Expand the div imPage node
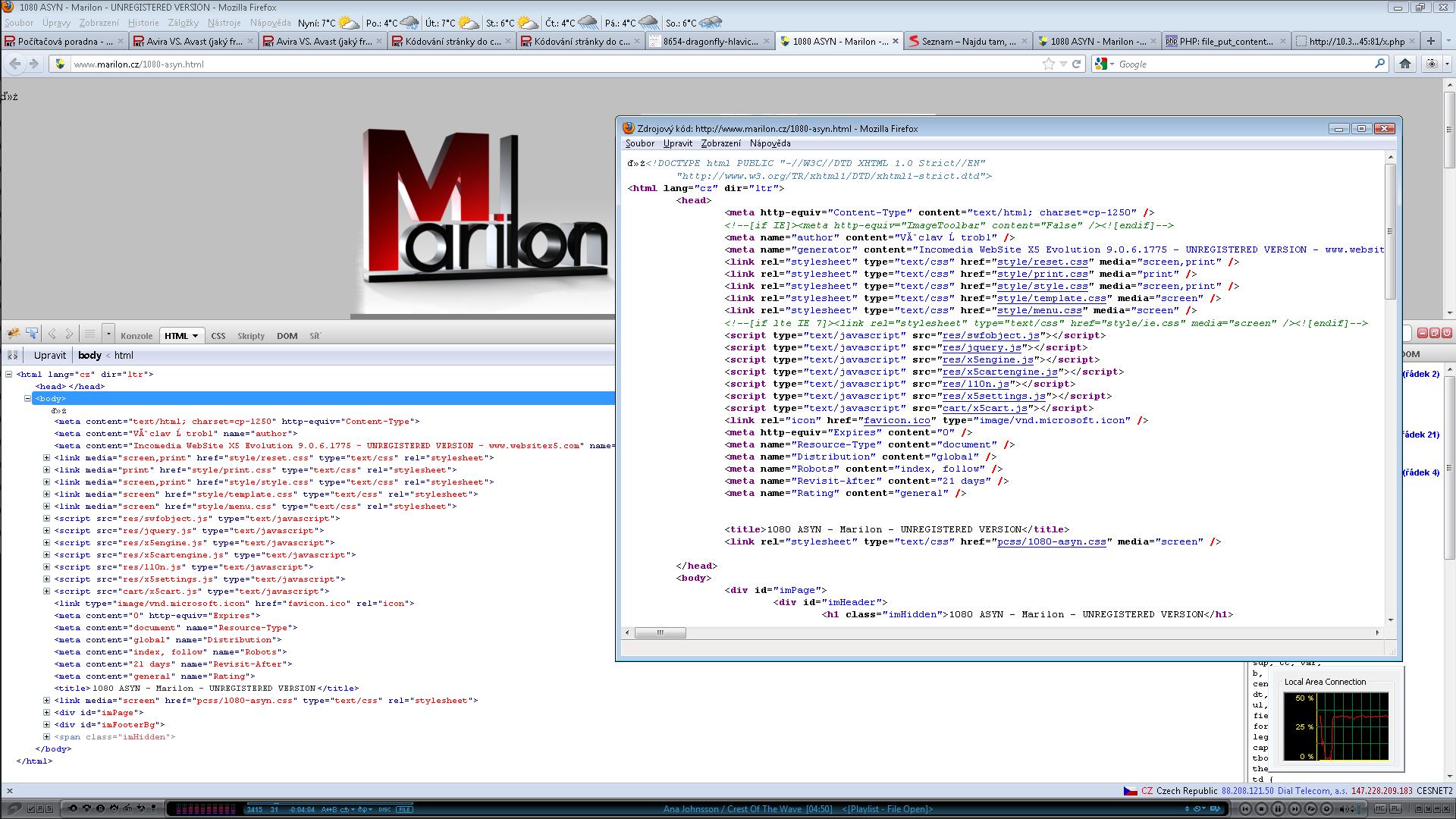This screenshot has width=1456, height=819. 46,713
